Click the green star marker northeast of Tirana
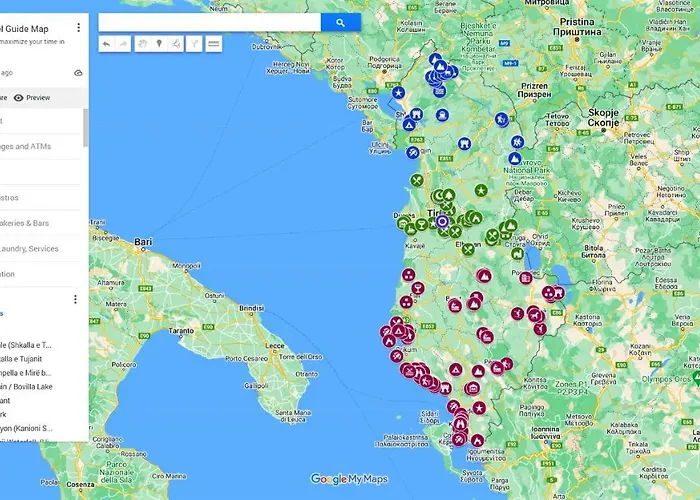The width and height of the screenshot is (700, 500). point(481,191)
